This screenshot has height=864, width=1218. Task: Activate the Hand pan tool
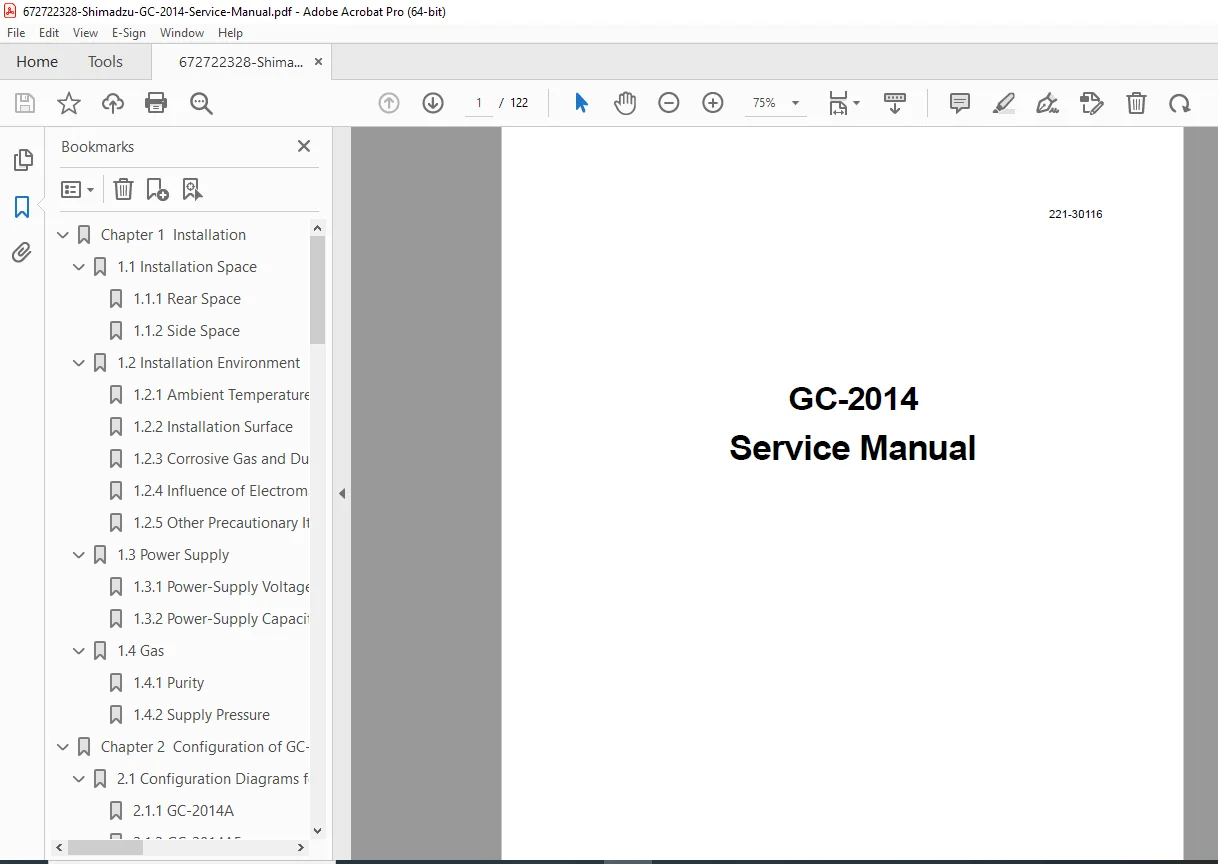tap(625, 103)
